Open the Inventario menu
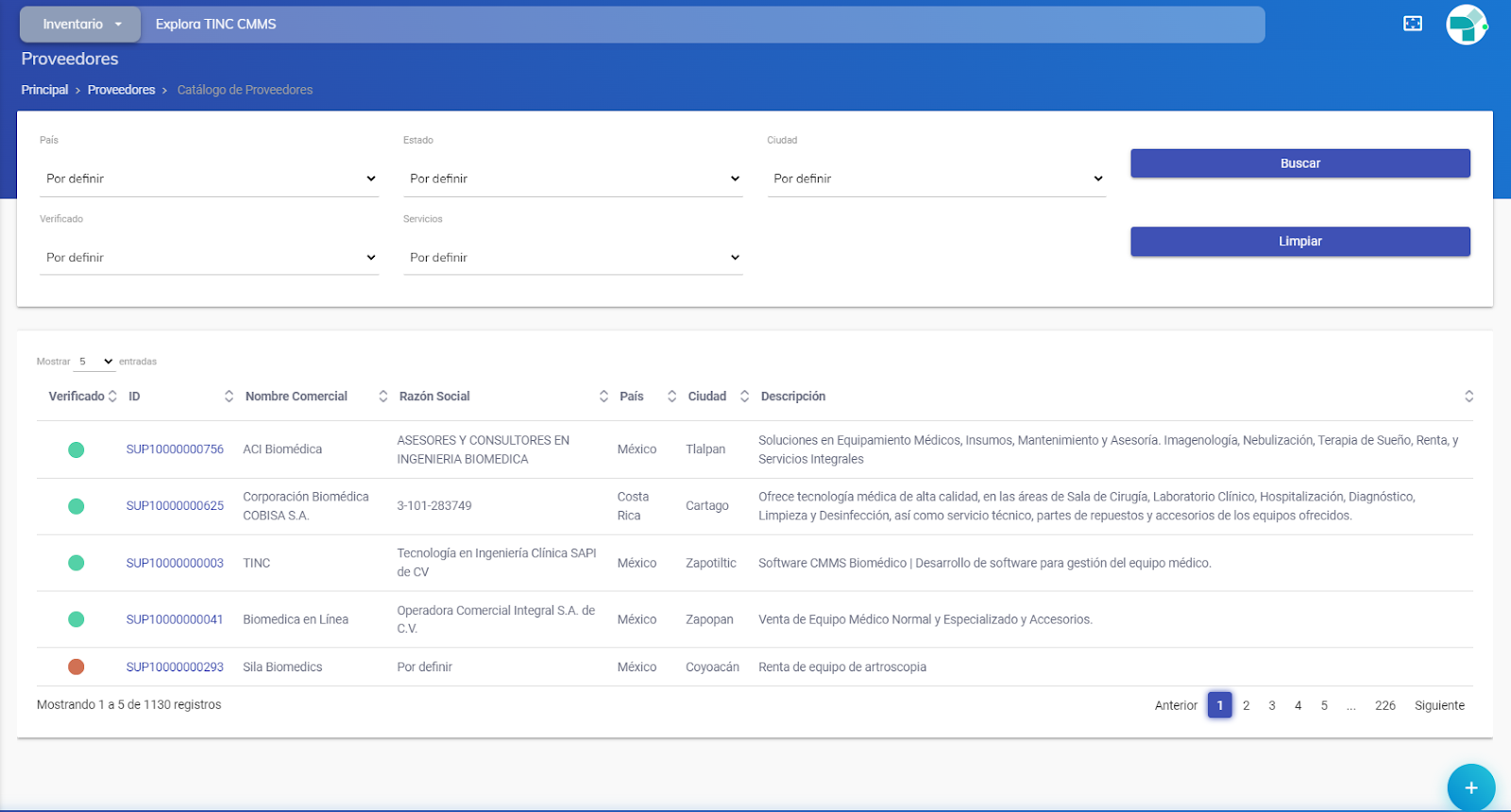1511x812 pixels. [x=81, y=25]
